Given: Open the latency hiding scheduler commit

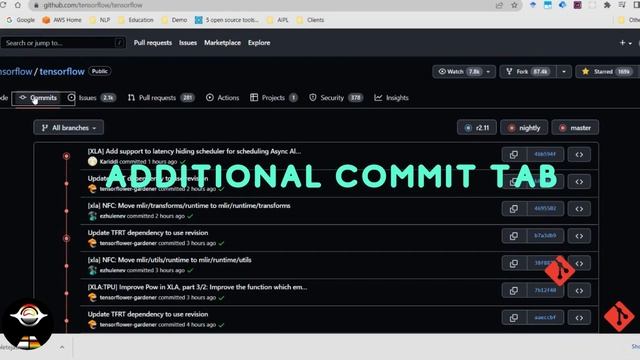Looking at the screenshot, I should [x=194, y=151].
